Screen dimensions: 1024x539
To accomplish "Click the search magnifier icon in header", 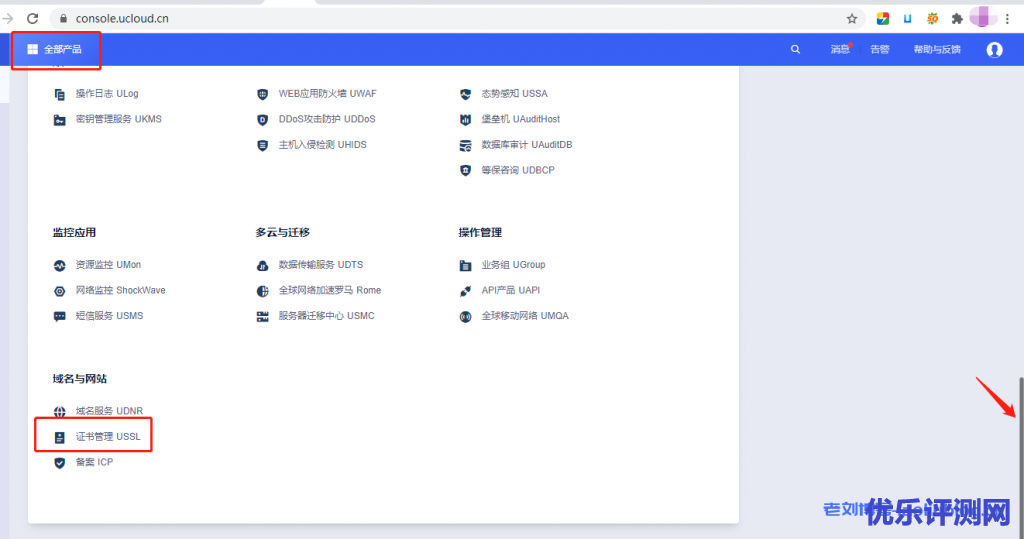I will tap(795, 50).
